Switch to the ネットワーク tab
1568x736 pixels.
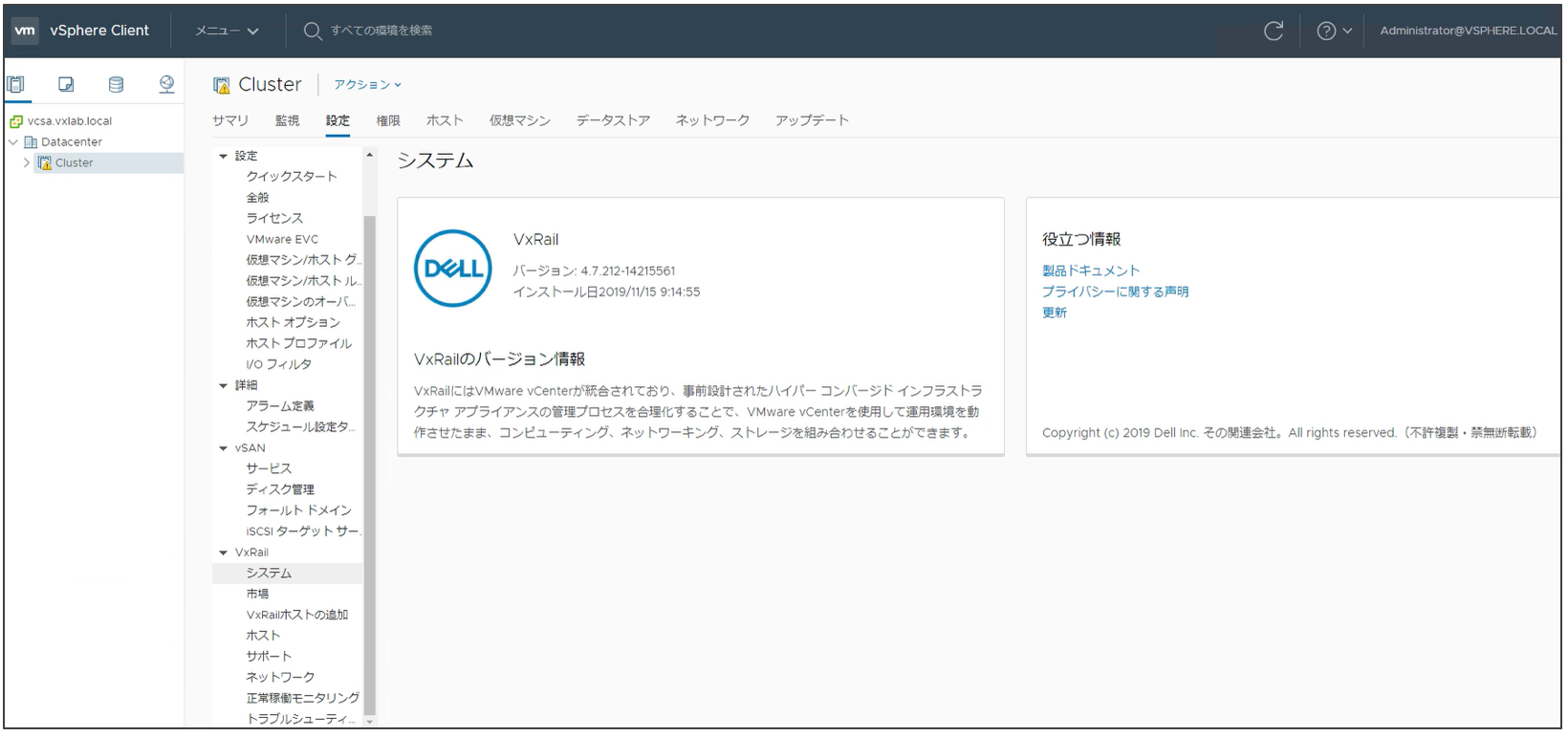click(x=712, y=120)
